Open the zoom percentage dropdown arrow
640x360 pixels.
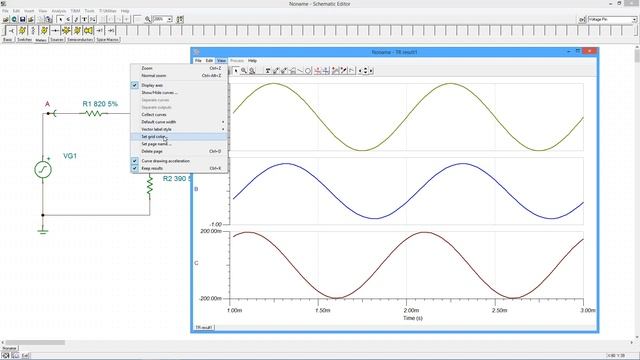pyautogui.click(x=169, y=19)
